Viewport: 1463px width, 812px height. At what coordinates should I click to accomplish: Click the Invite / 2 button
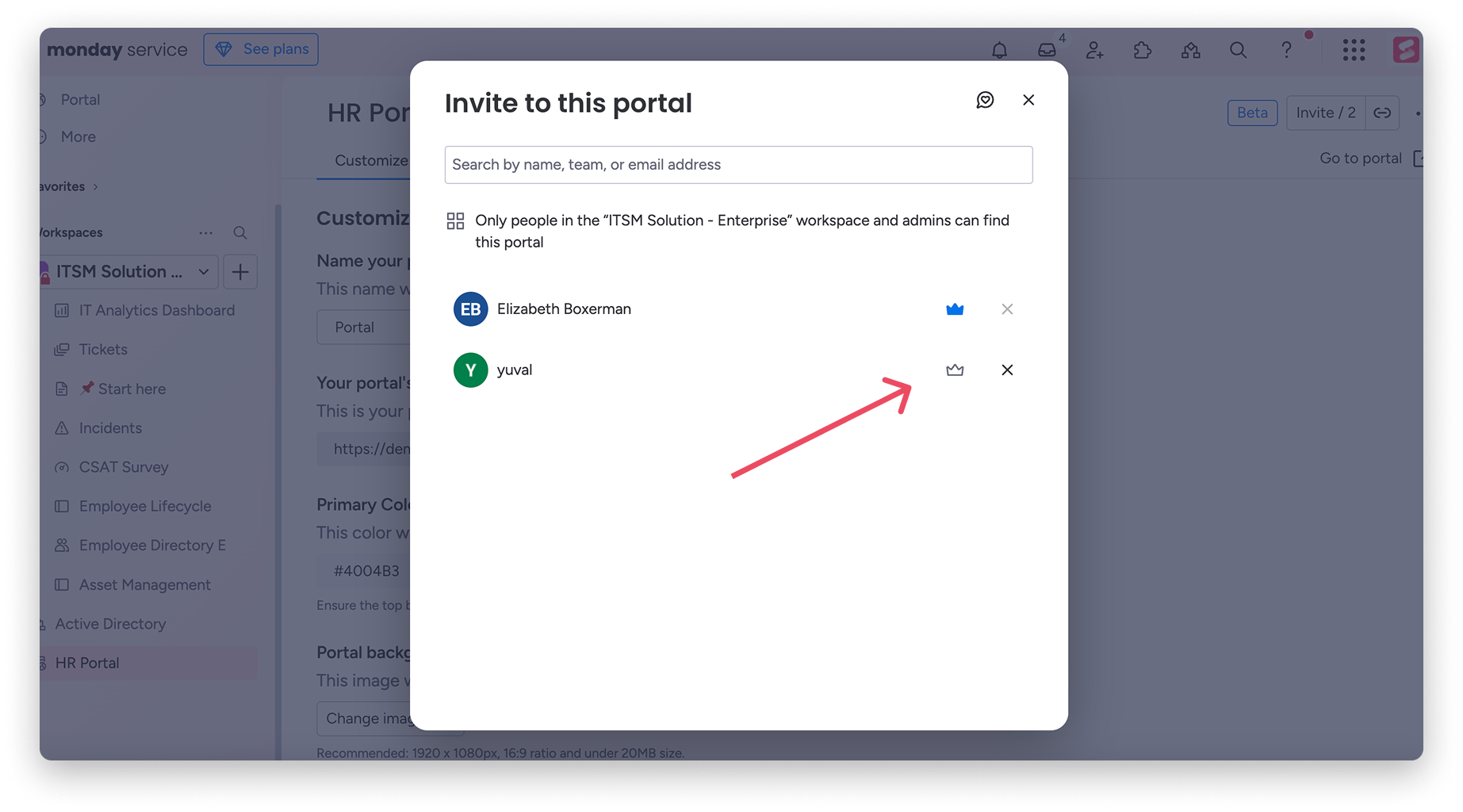pos(1326,113)
